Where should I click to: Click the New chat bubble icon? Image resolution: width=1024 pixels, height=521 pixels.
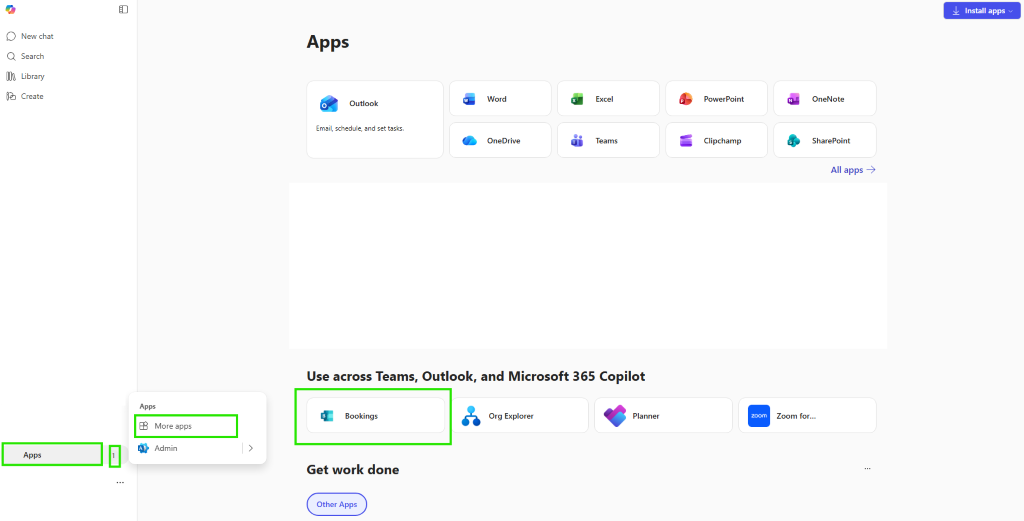click(11, 37)
